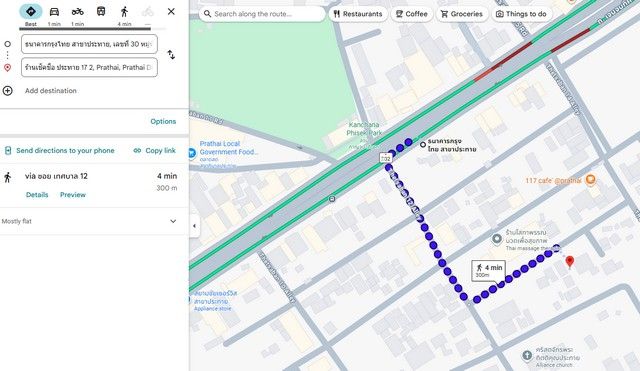Viewport: 640px width, 371px height.
Task: Copy link to this route
Action: tap(155, 151)
